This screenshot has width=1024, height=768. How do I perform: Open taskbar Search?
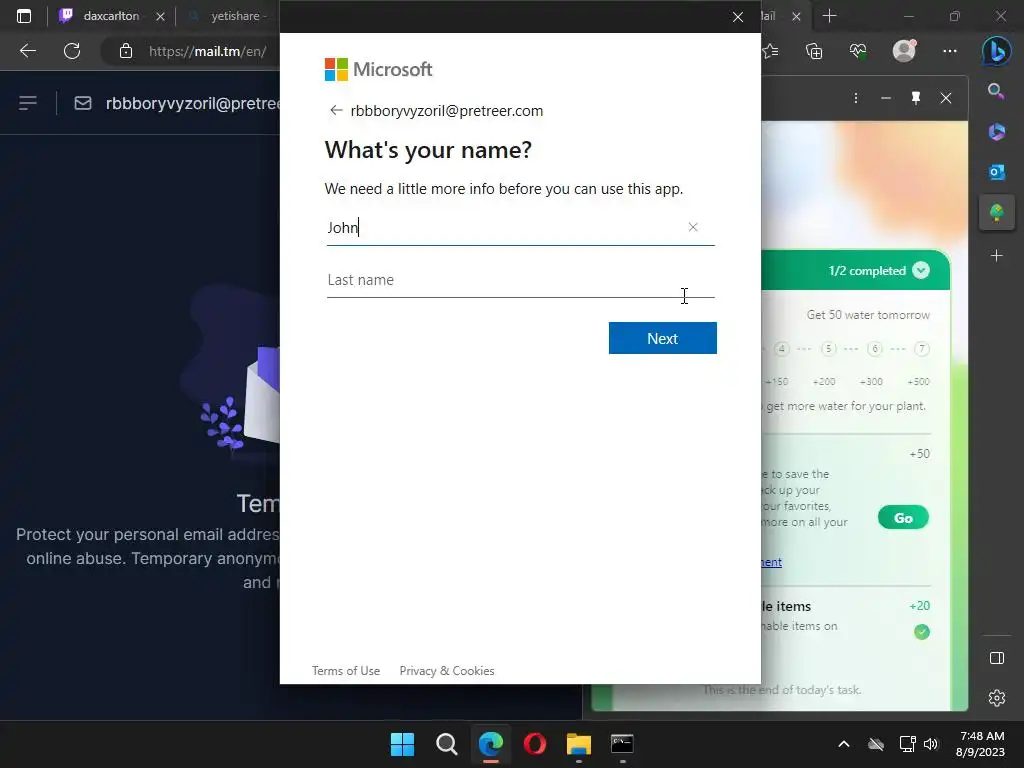coord(447,744)
